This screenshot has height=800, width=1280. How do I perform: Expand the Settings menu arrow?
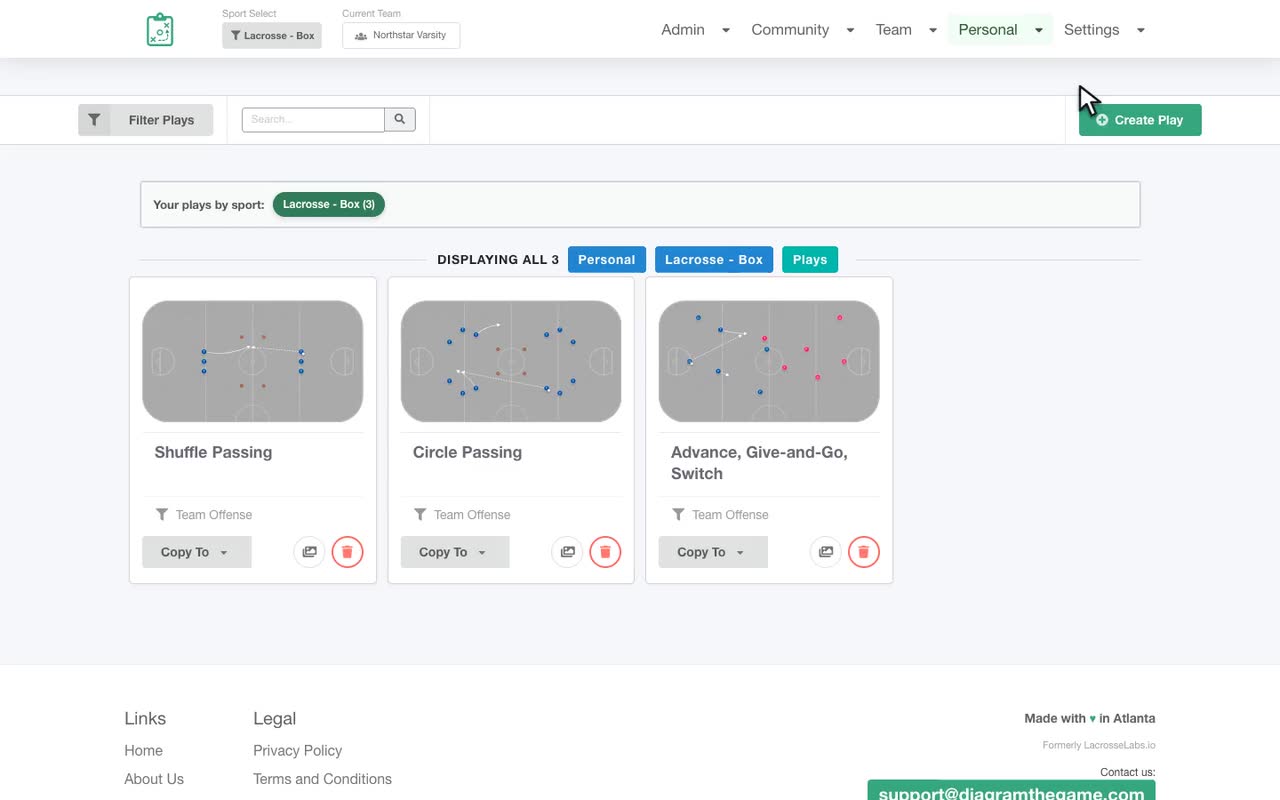tap(1141, 30)
